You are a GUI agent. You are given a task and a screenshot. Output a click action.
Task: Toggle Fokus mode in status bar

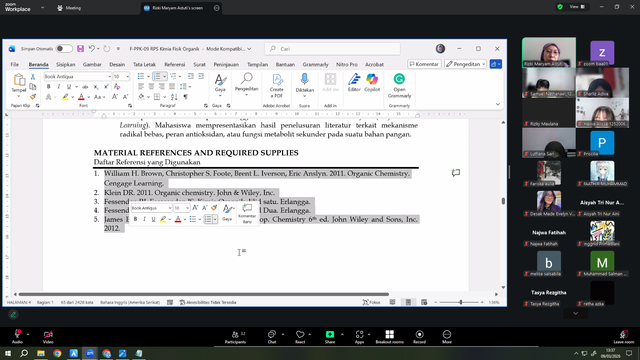[x=371, y=302]
